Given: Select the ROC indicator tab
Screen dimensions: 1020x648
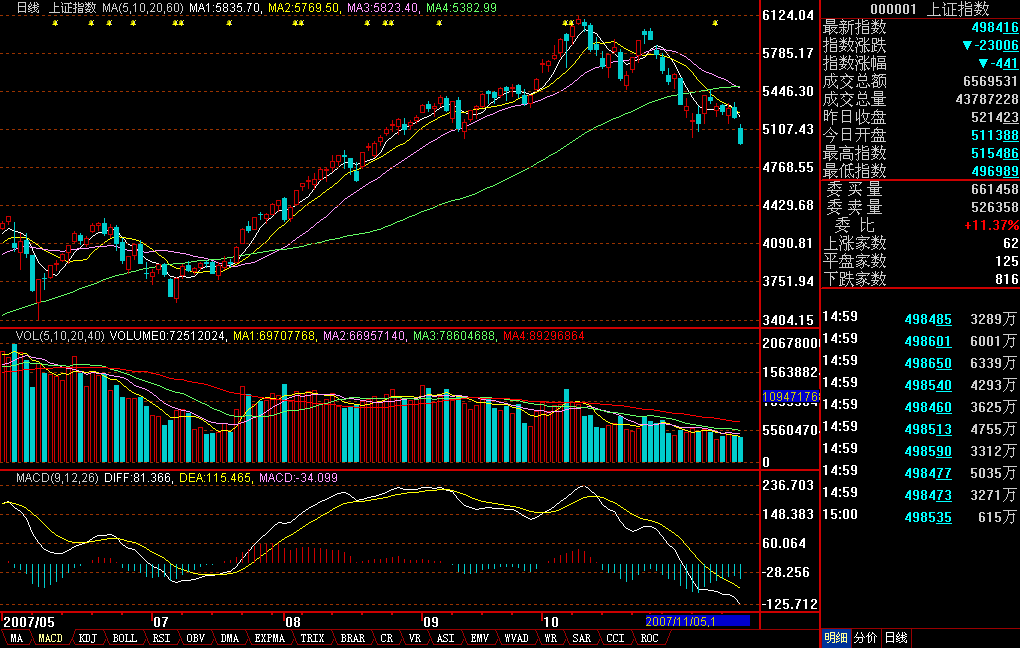Looking at the screenshot, I should point(649,638).
